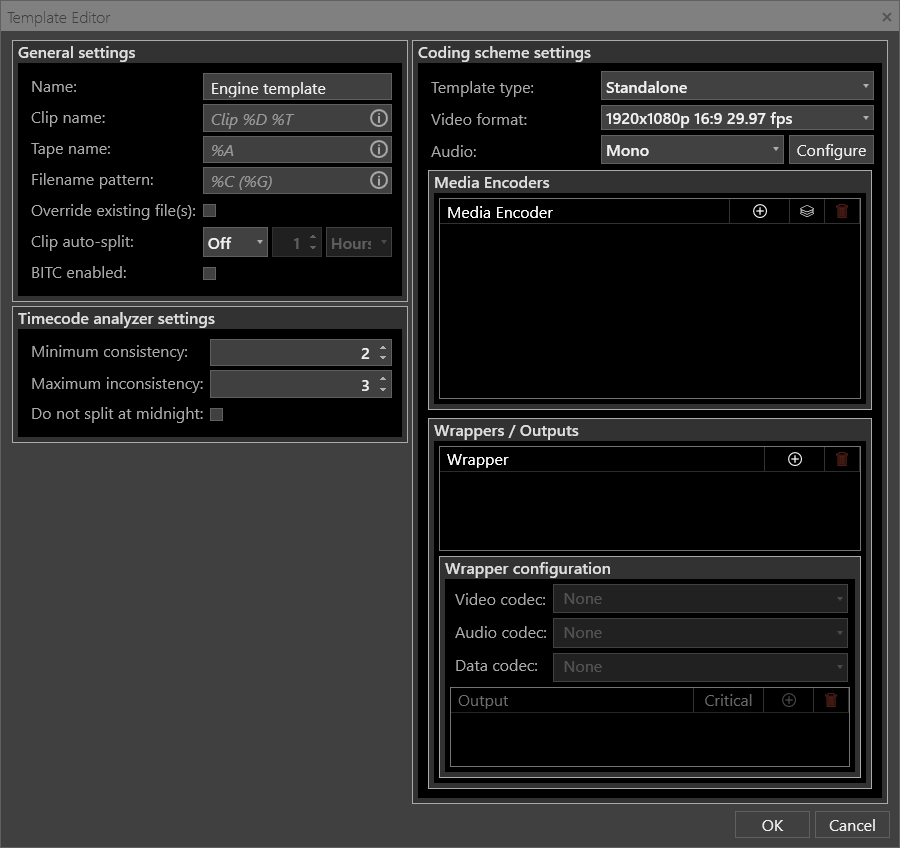Enable the BITC enabled checkbox
The width and height of the screenshot is (900, 848).
(210, 273)
